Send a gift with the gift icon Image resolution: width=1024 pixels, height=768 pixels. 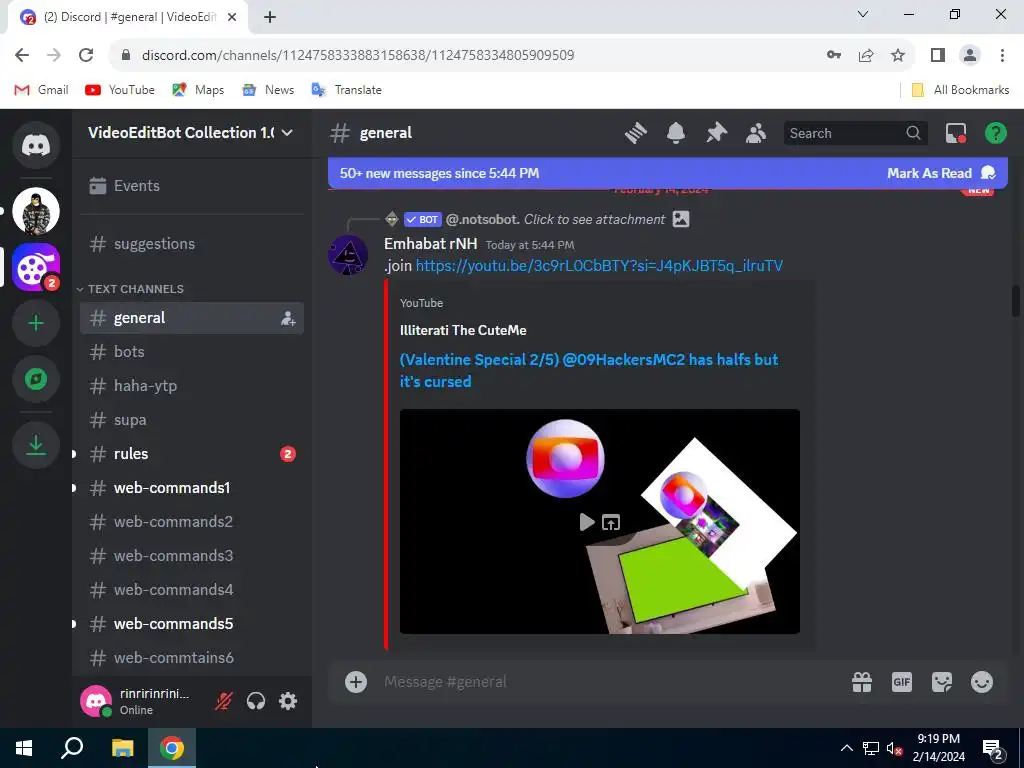point(862,682)
